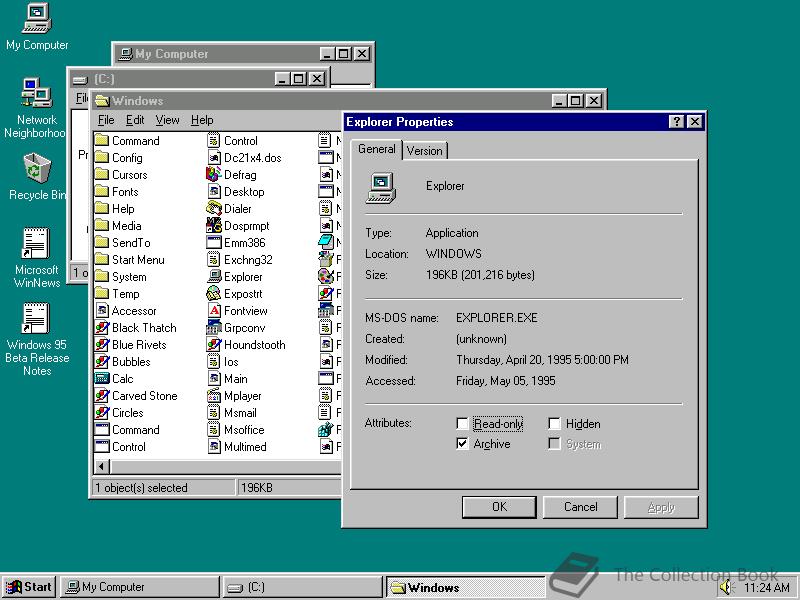Switch to the Version tab

424,151
